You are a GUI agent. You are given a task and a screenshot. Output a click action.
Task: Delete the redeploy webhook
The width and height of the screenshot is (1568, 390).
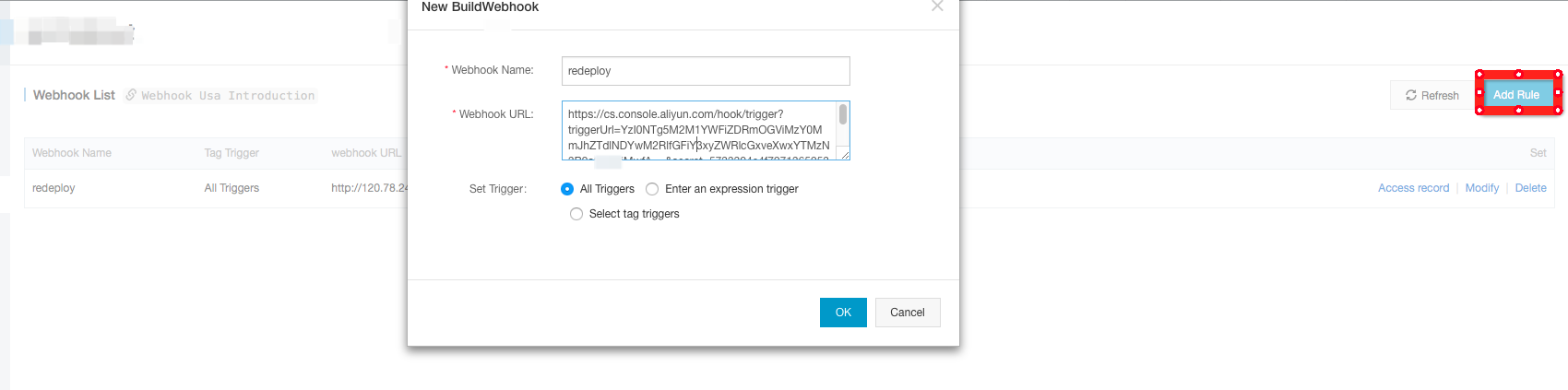[x=1530, y=188]
